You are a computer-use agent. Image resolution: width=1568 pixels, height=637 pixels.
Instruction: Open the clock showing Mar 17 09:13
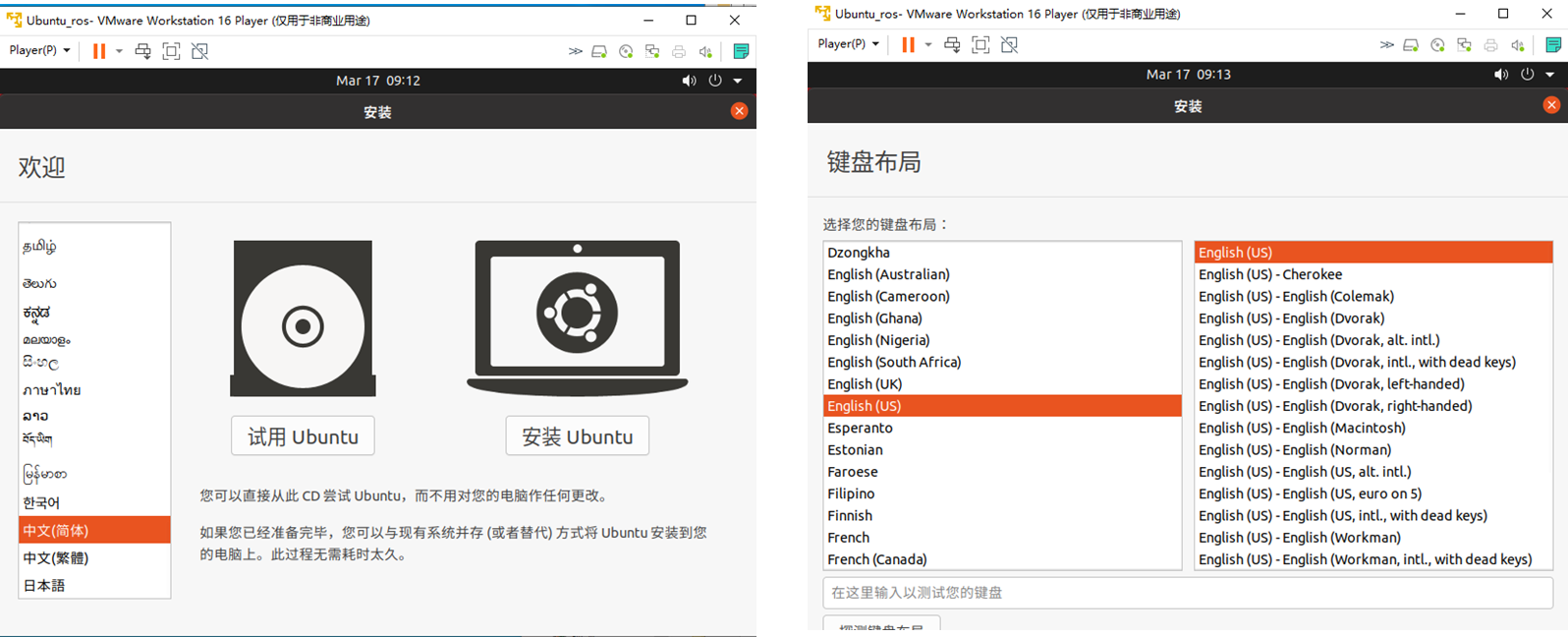click(1188, 74)
